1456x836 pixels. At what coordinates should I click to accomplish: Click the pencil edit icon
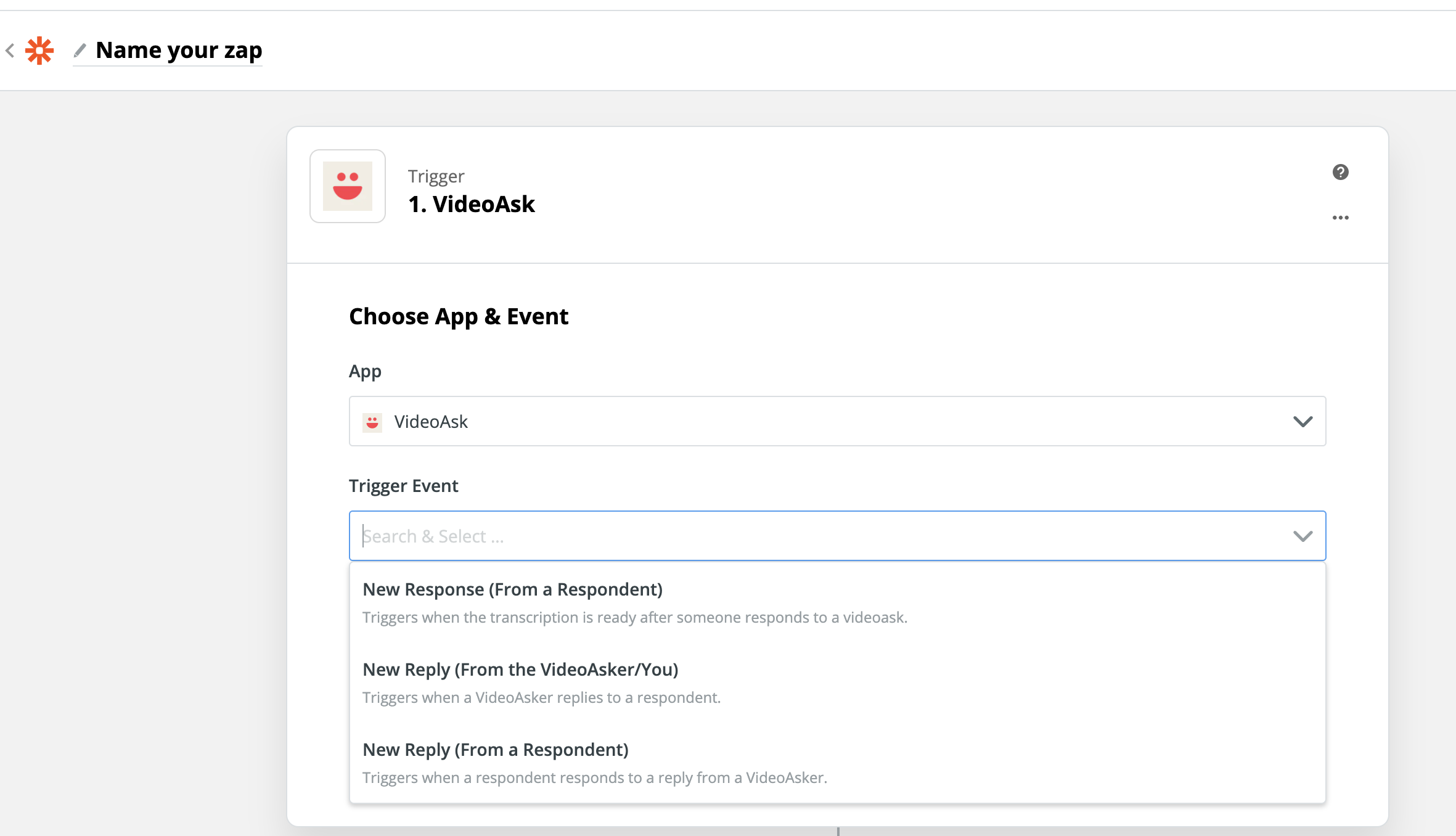click(x=80, y=50)
